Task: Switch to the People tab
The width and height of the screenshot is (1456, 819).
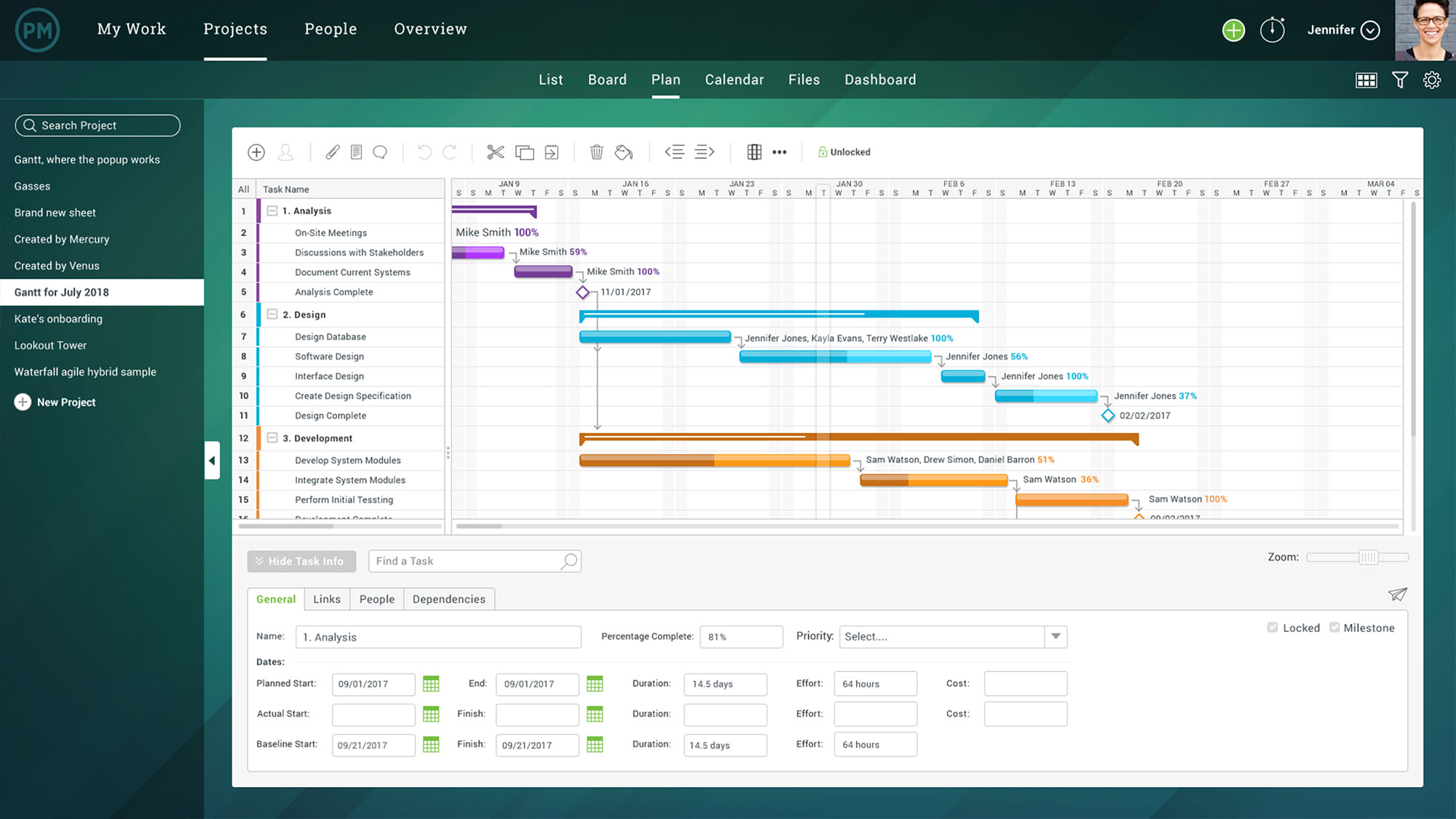Action: coord(376,598)
